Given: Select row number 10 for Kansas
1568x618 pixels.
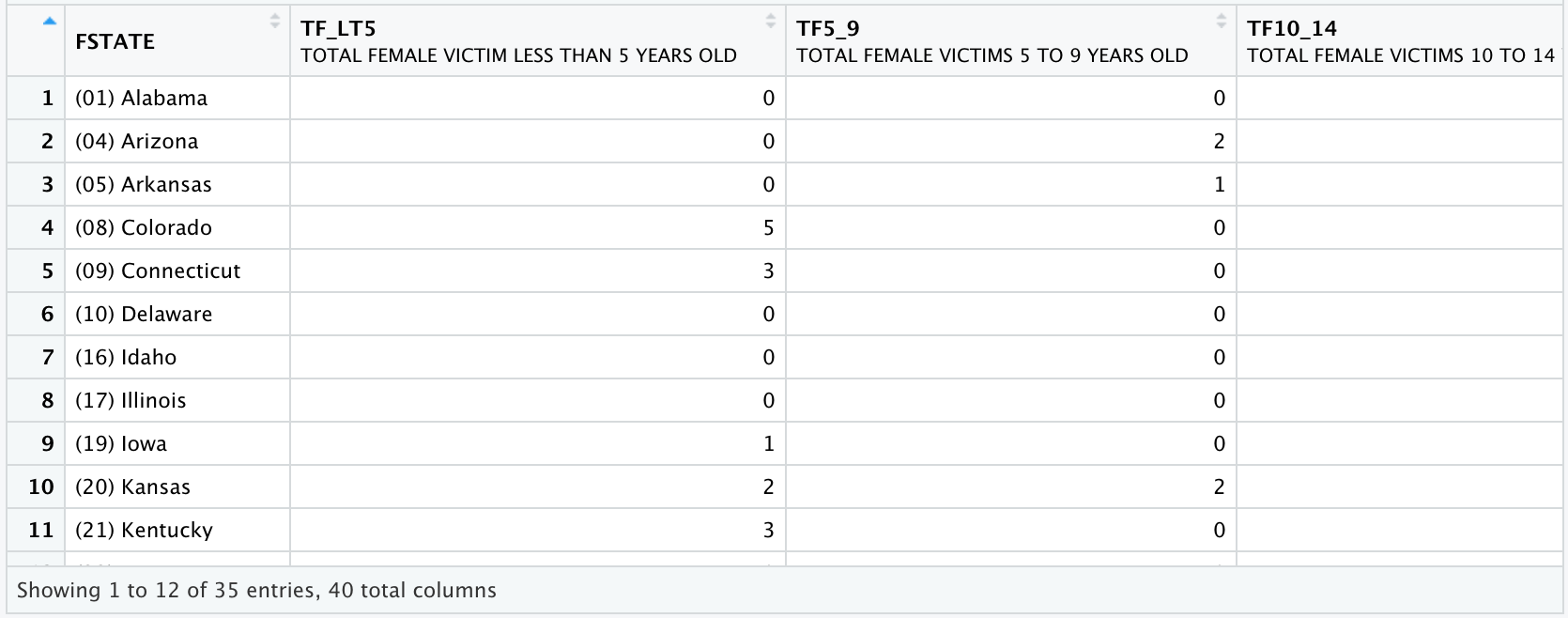Looking at the screenshot, I should (41, 487).
